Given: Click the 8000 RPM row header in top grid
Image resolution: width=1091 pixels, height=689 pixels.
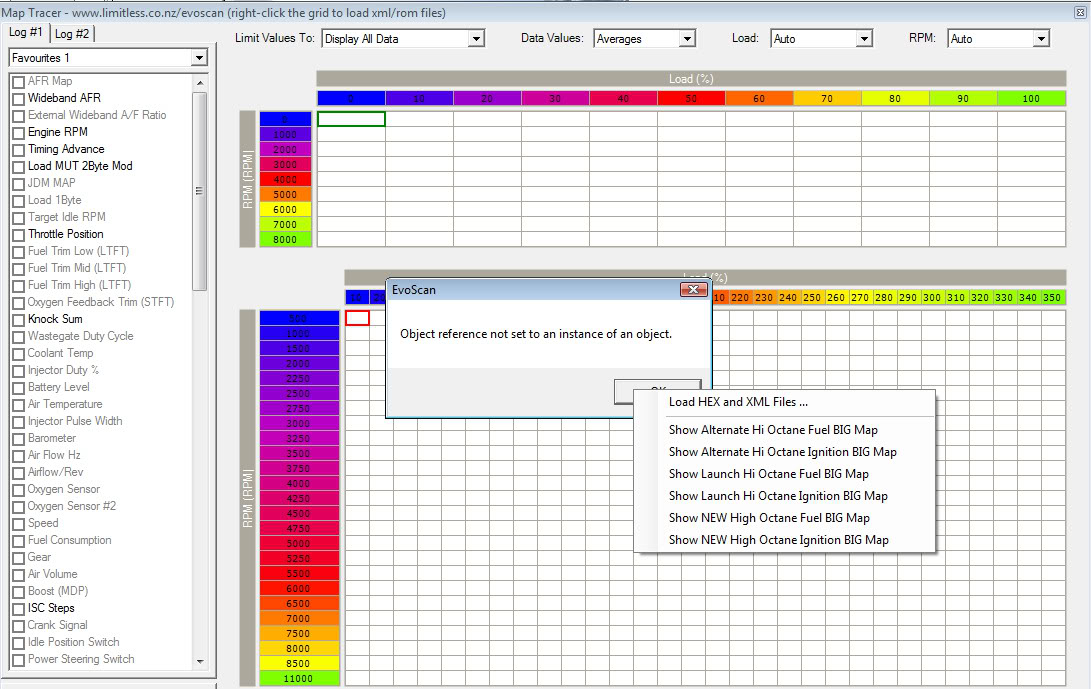Looking at the screenshot, I should 285,239.
